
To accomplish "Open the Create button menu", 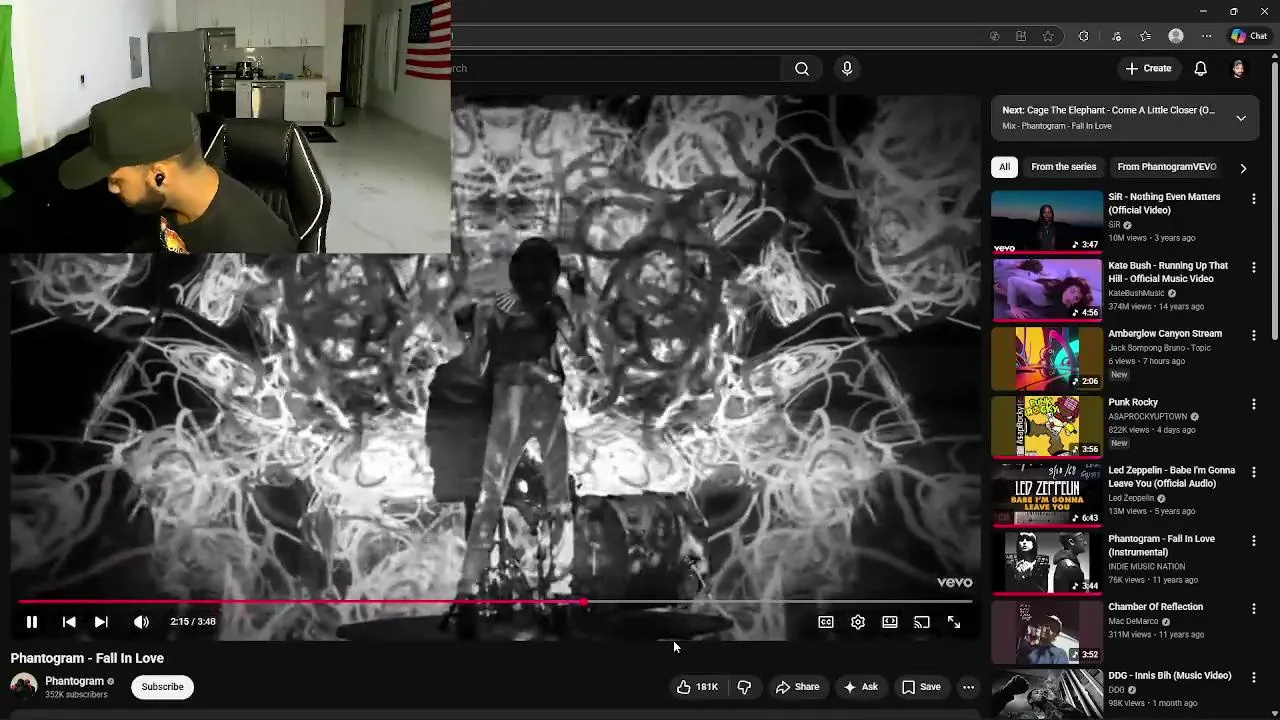I will 1148,68.
